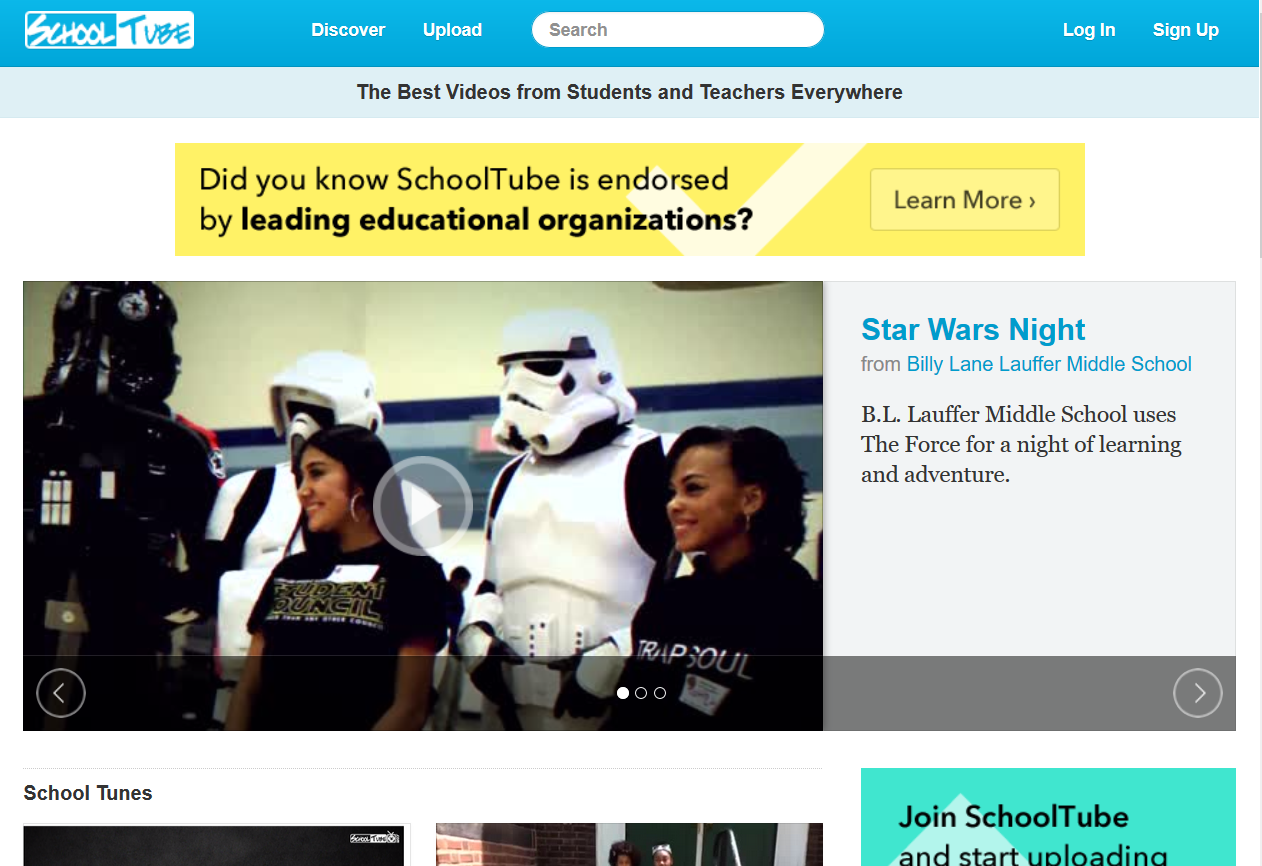The height and width of the screenshot is (866, 1262).
Task: Click the video description about The Force
Action: click(x=1021, y=444)
